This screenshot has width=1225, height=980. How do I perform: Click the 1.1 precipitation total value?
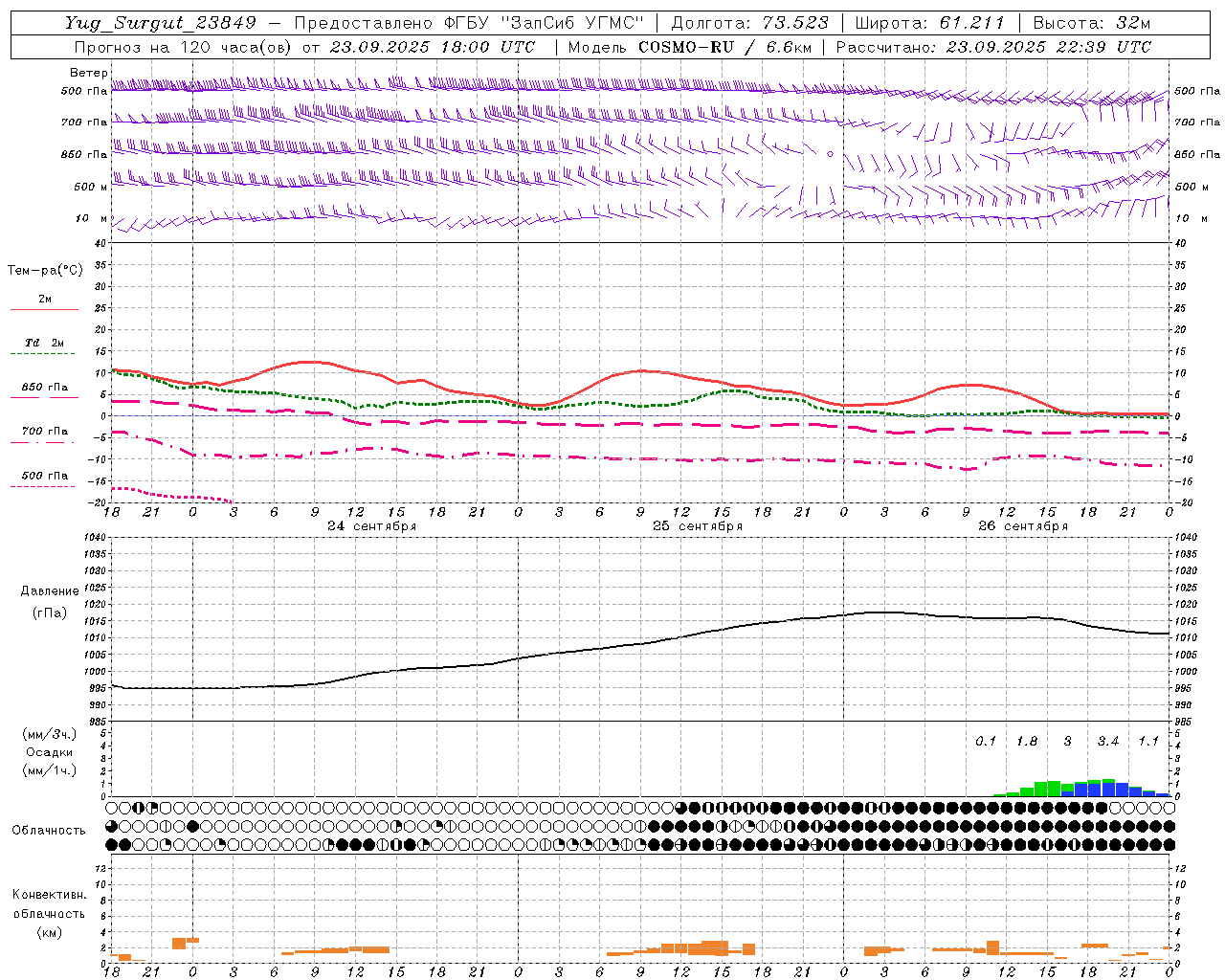(x=1148, y=741)
